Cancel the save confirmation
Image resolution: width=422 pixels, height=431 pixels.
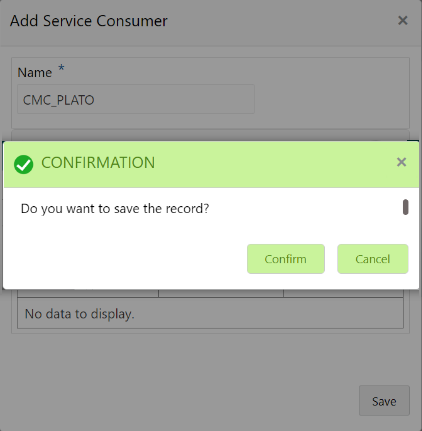[x=373, y=259]
